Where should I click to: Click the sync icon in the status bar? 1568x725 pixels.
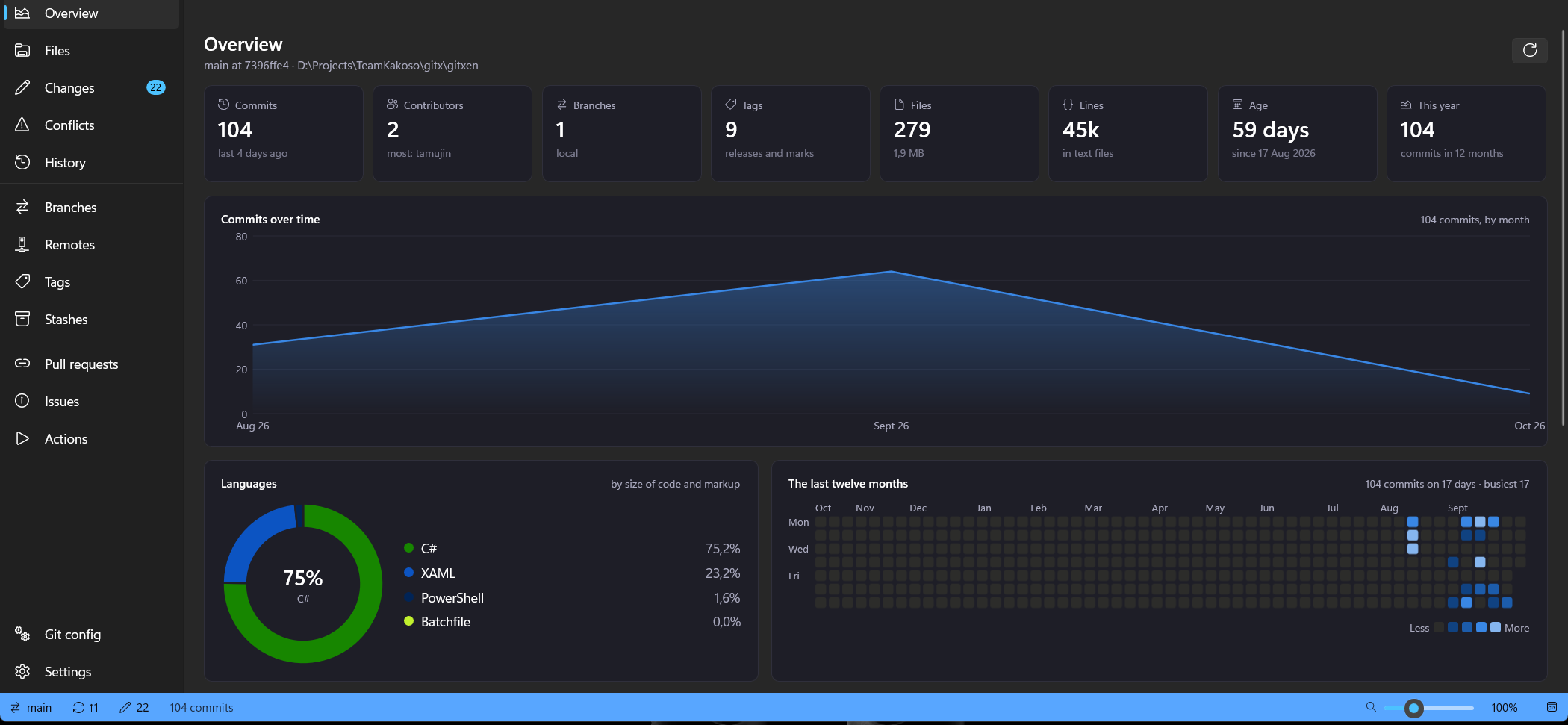(78, 707)
